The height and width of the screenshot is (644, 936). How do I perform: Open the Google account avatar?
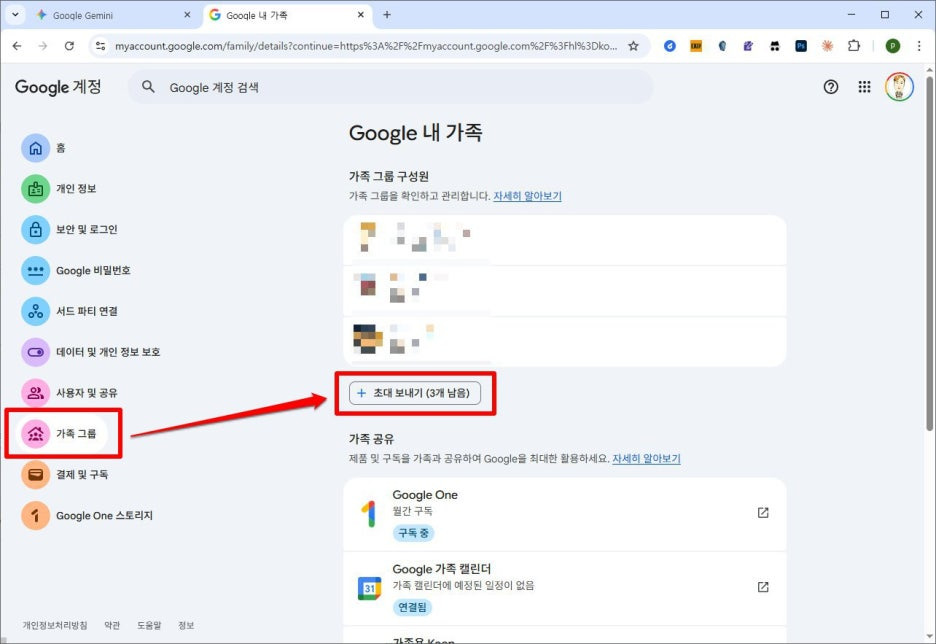[899, 87]
